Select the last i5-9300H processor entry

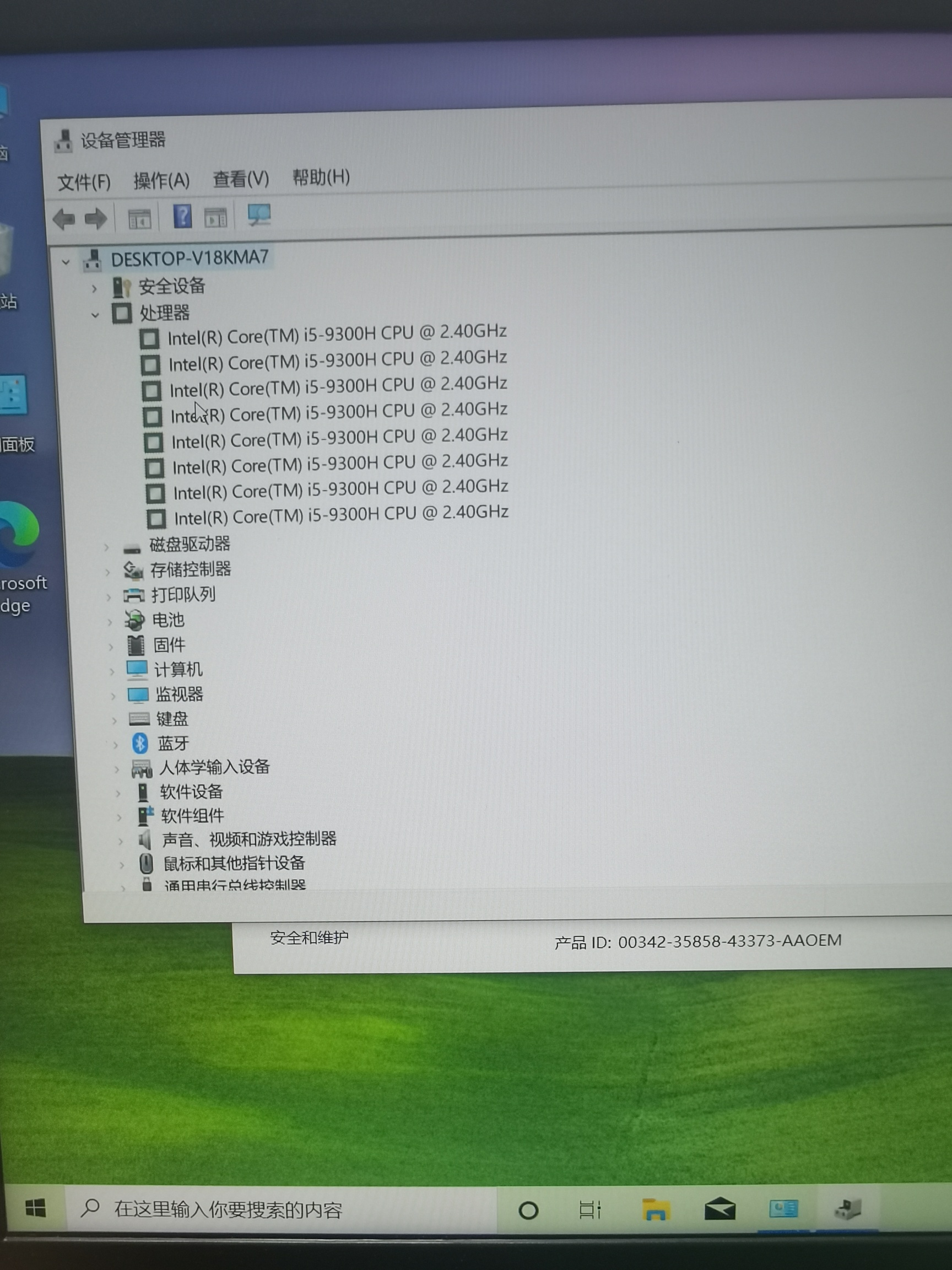(342, 515)
